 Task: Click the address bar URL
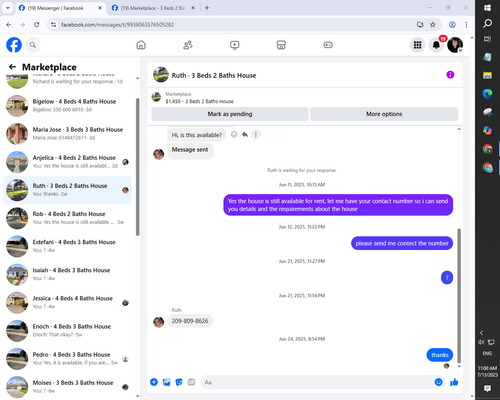pos(117,25)
